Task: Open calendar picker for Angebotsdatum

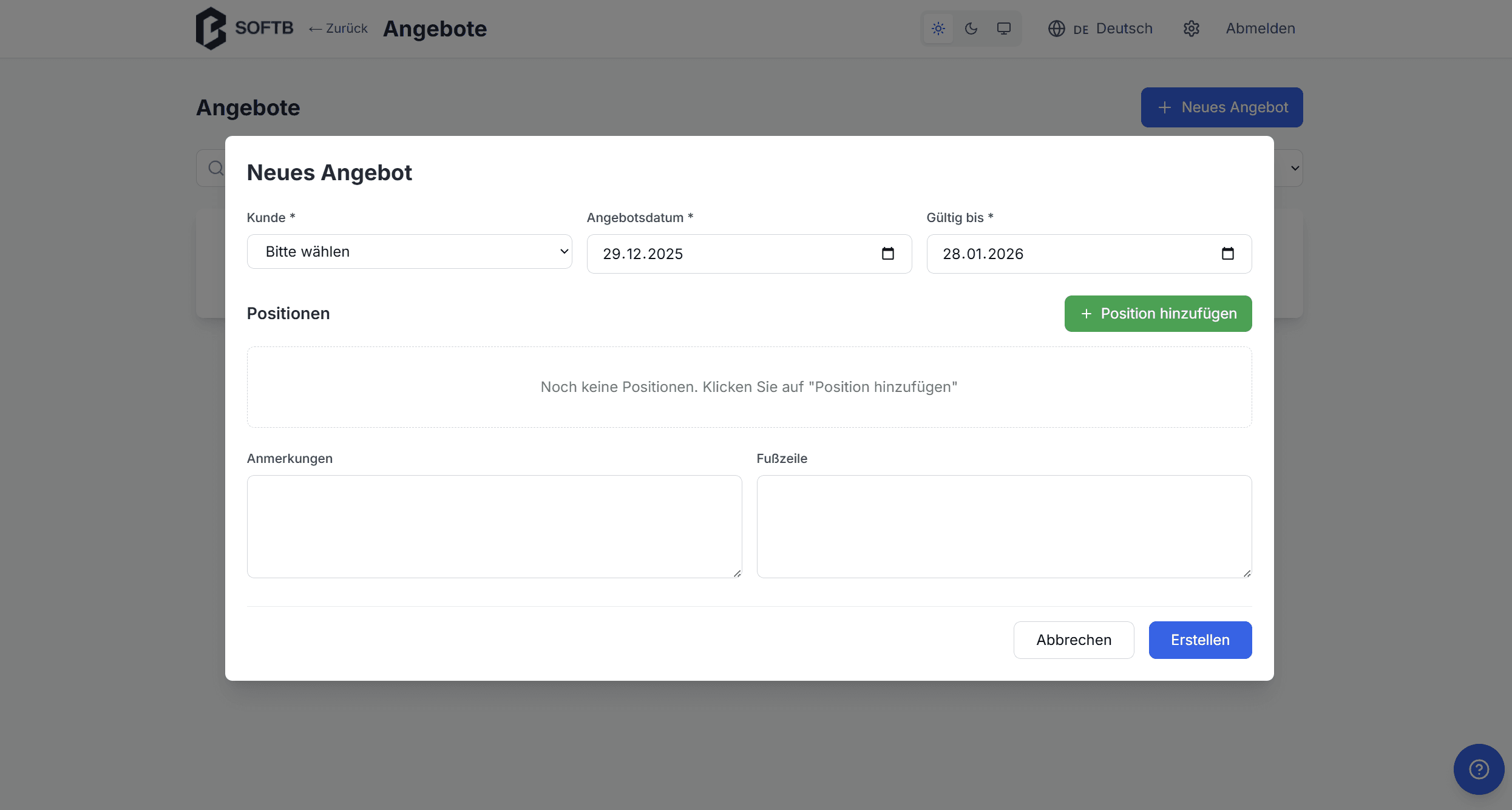Action: [887, 254]
